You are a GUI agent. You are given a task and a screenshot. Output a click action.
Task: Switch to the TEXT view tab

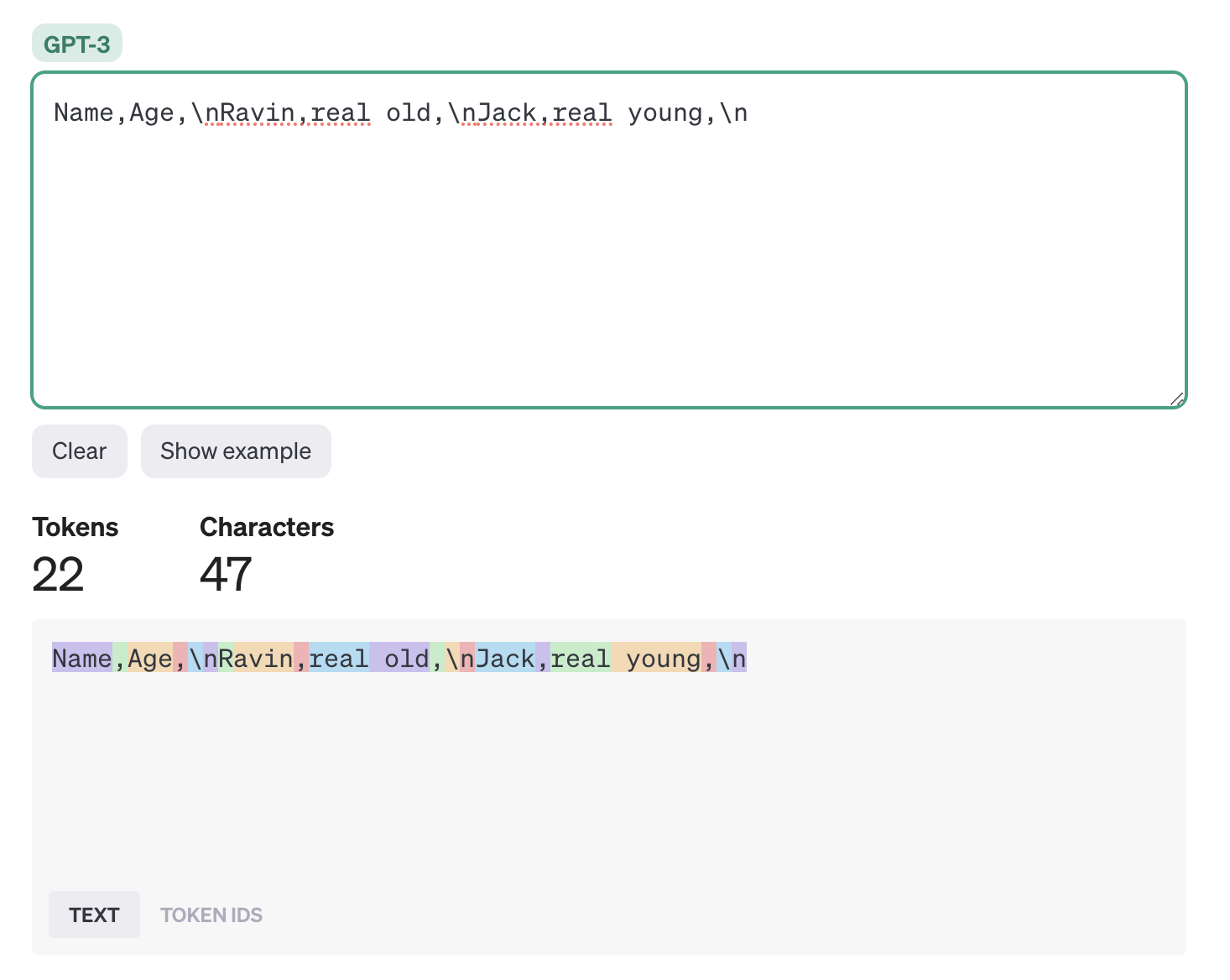94,915
